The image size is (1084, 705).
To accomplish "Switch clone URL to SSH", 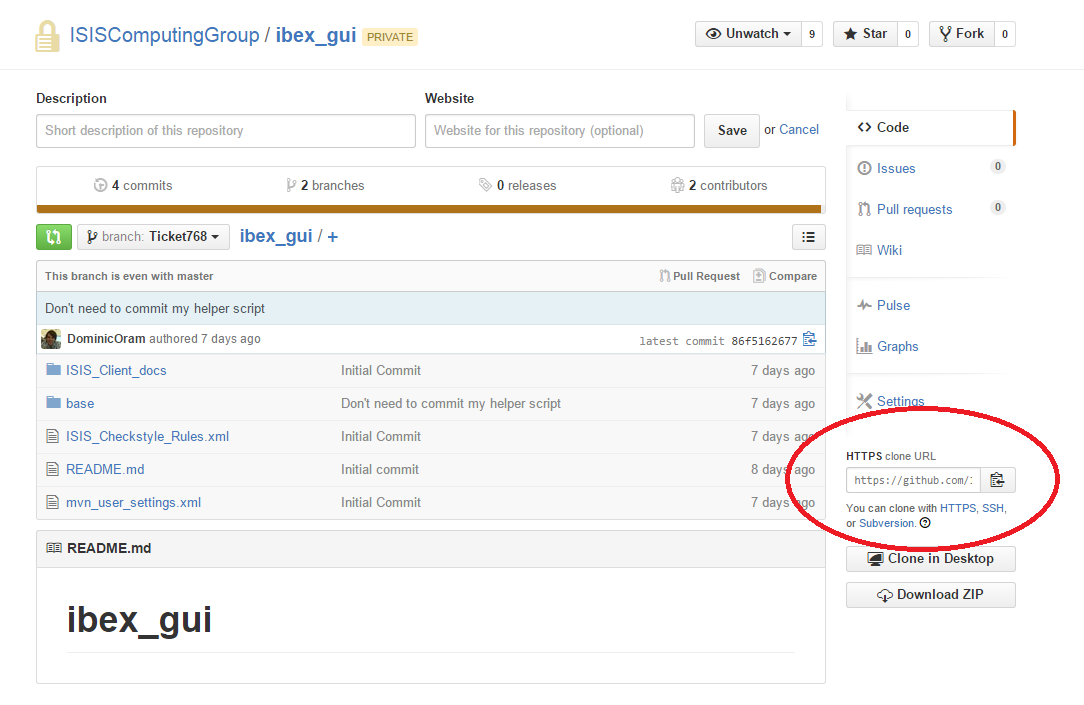I will [993, 508].
